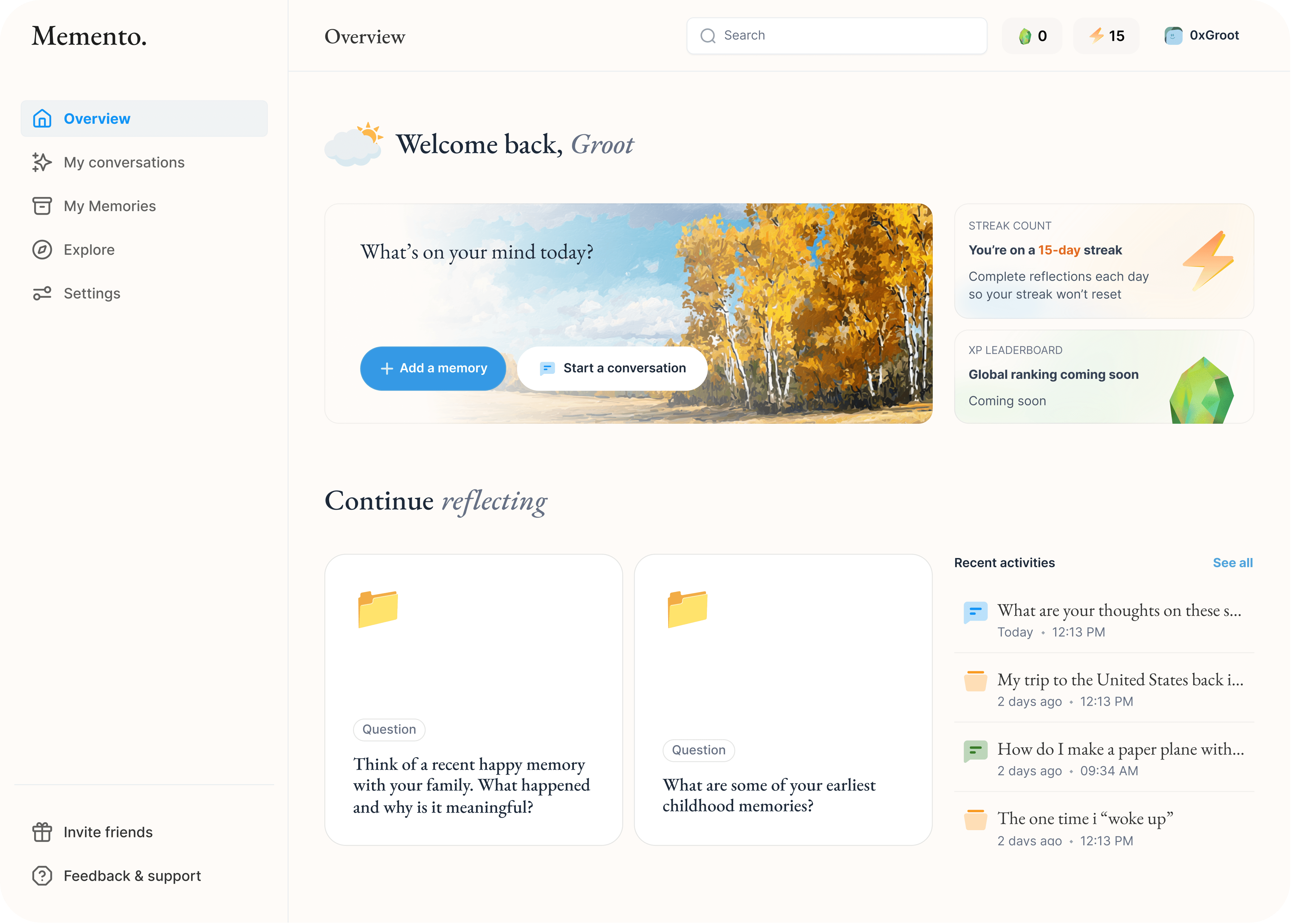Open the United States trip activity
The width and height of the screenshot is (1291, 924).
point(1120,680)
